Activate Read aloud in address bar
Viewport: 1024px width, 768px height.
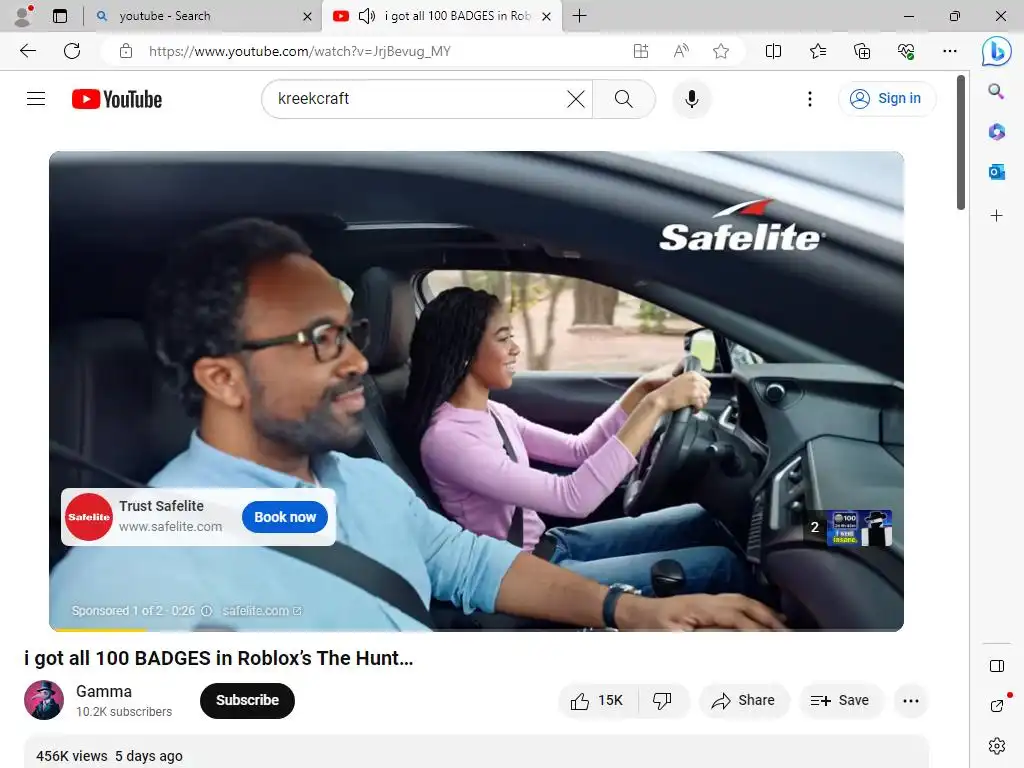click(680, 51)
